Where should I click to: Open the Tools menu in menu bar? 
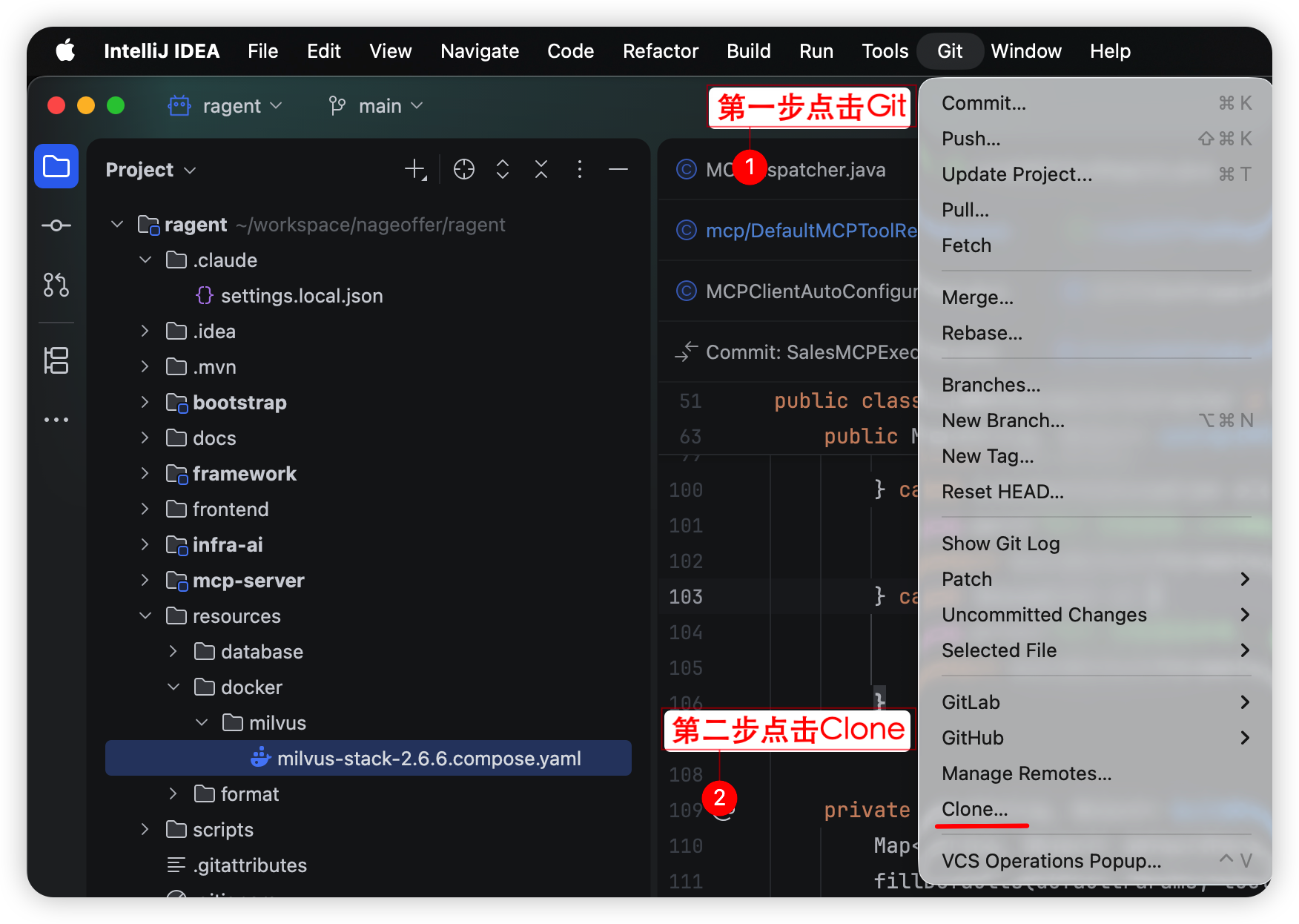885,51
